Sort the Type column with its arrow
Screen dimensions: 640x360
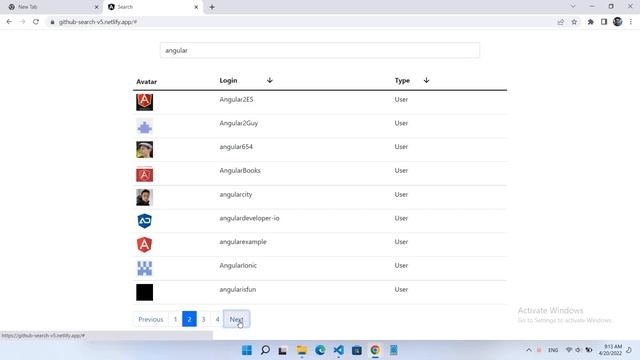[x=426, y=80]
